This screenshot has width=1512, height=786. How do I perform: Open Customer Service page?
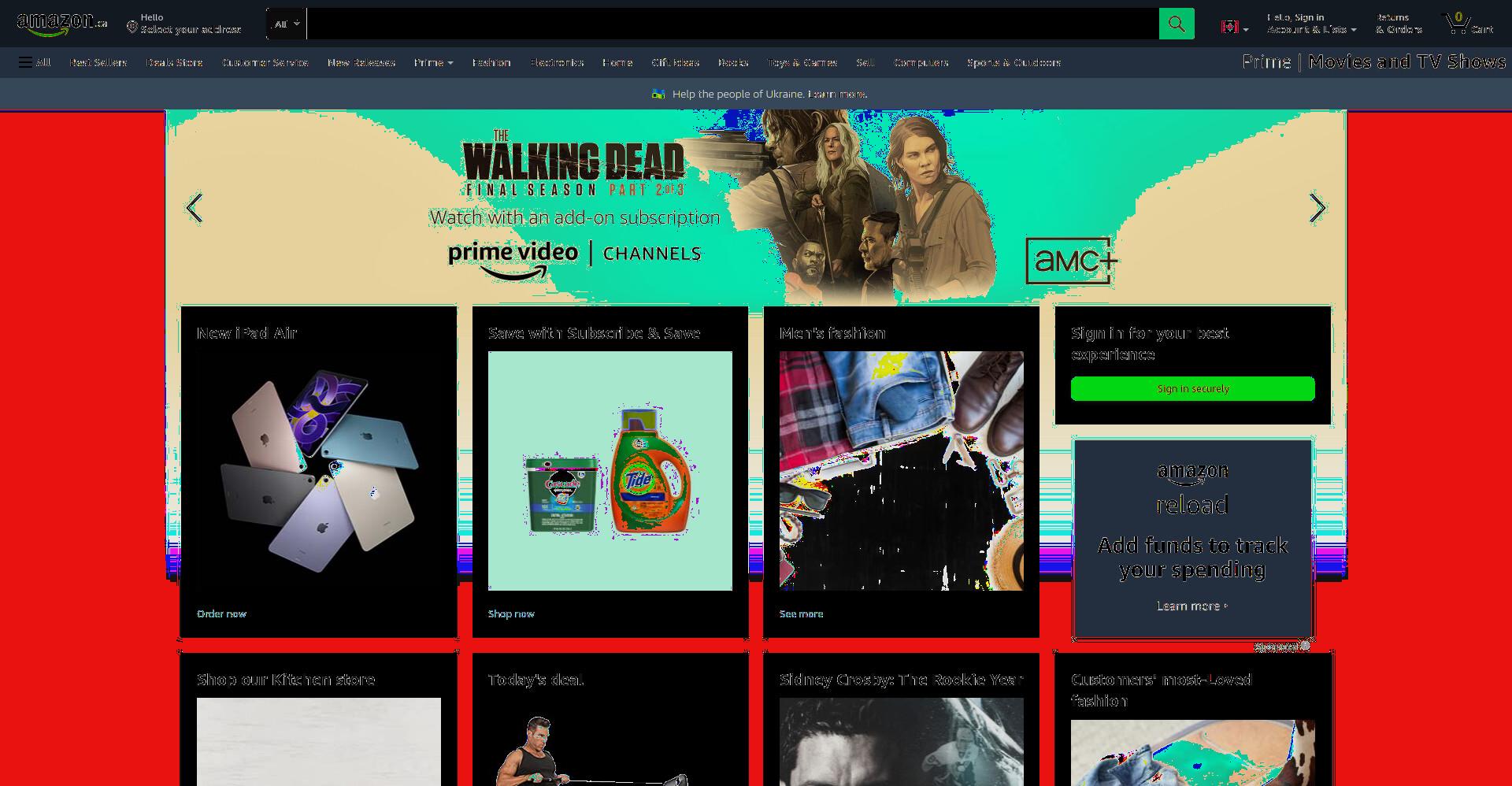(265, 62)
